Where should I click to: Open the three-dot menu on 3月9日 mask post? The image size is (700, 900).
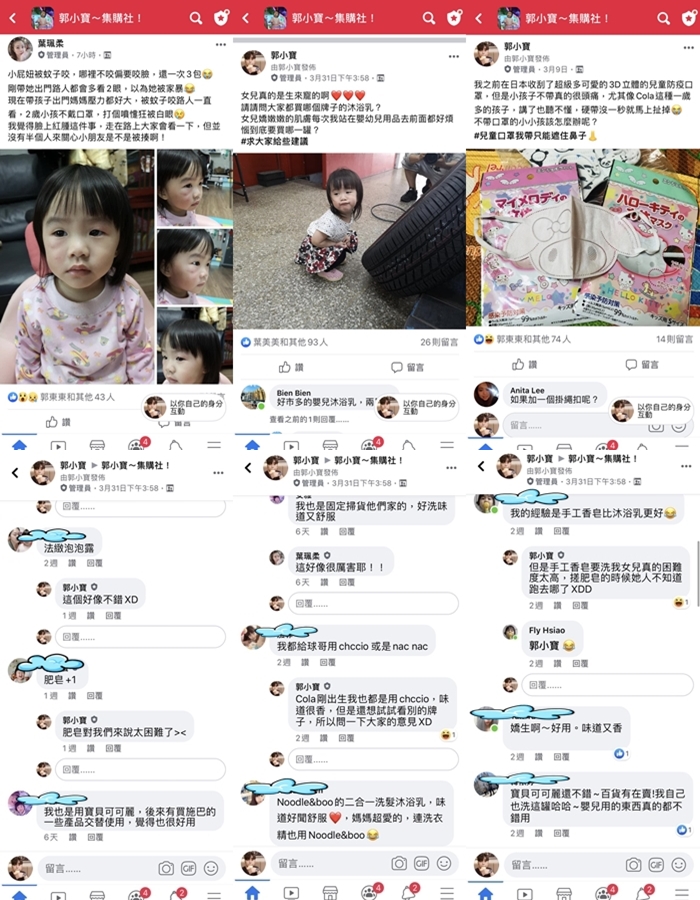pos(689,48)
